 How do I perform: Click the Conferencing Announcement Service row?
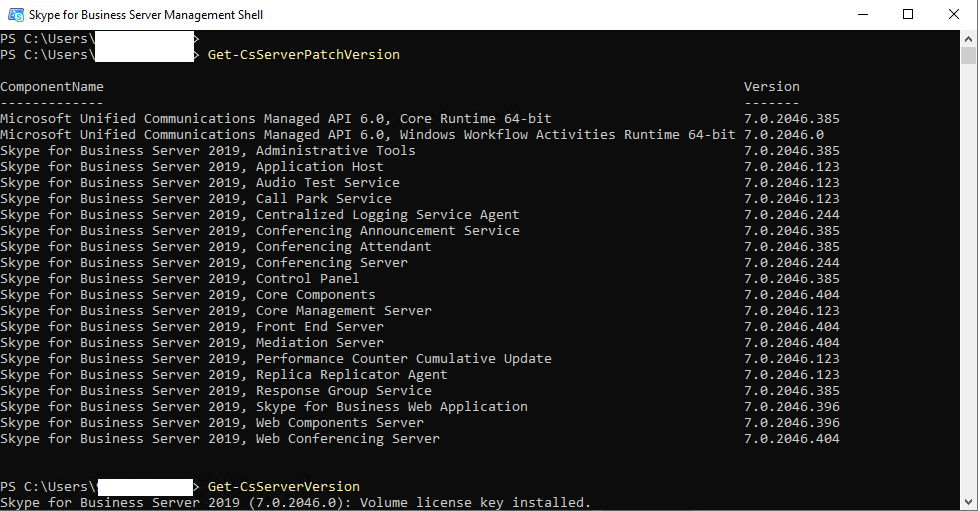(420, 231)
